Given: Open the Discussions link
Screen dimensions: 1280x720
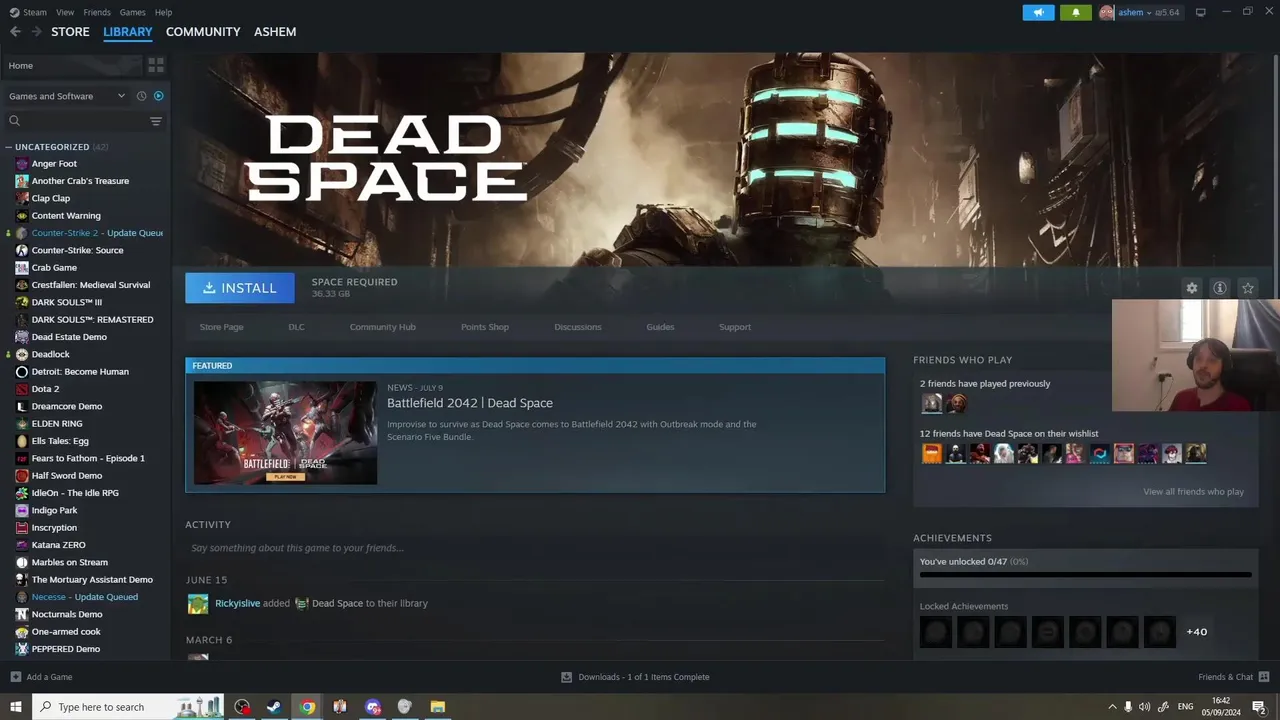Looking at the screenshot, I should click(x=578, y=327).
